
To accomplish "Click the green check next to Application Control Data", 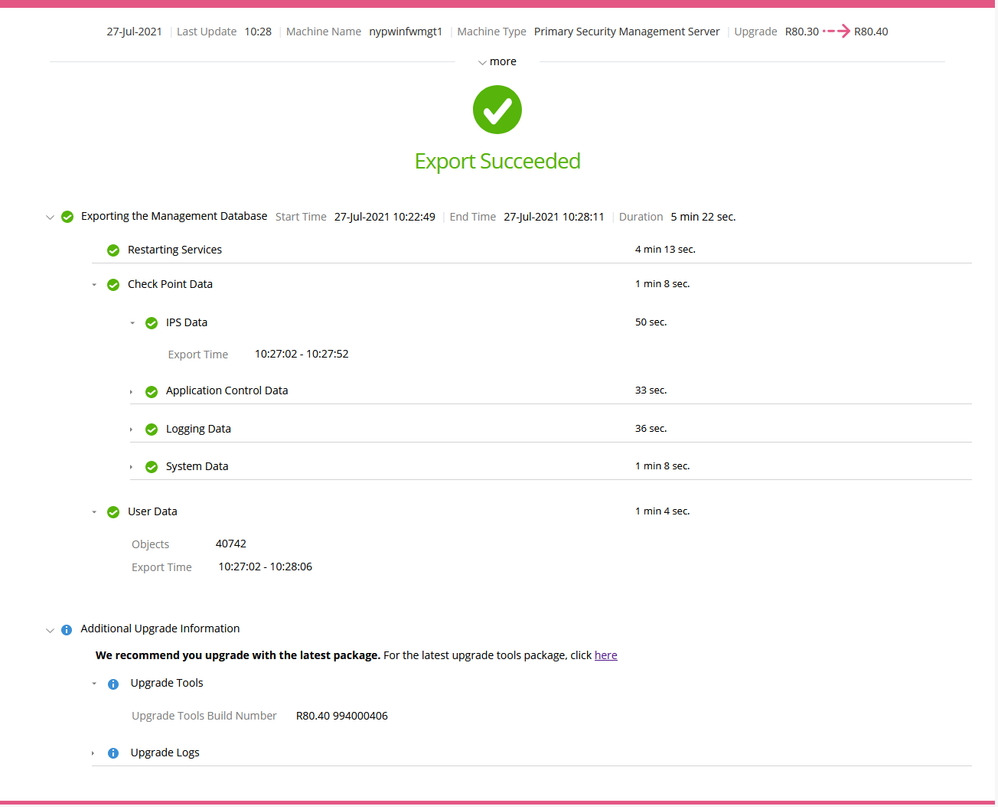I will click(x=151, y=391).
